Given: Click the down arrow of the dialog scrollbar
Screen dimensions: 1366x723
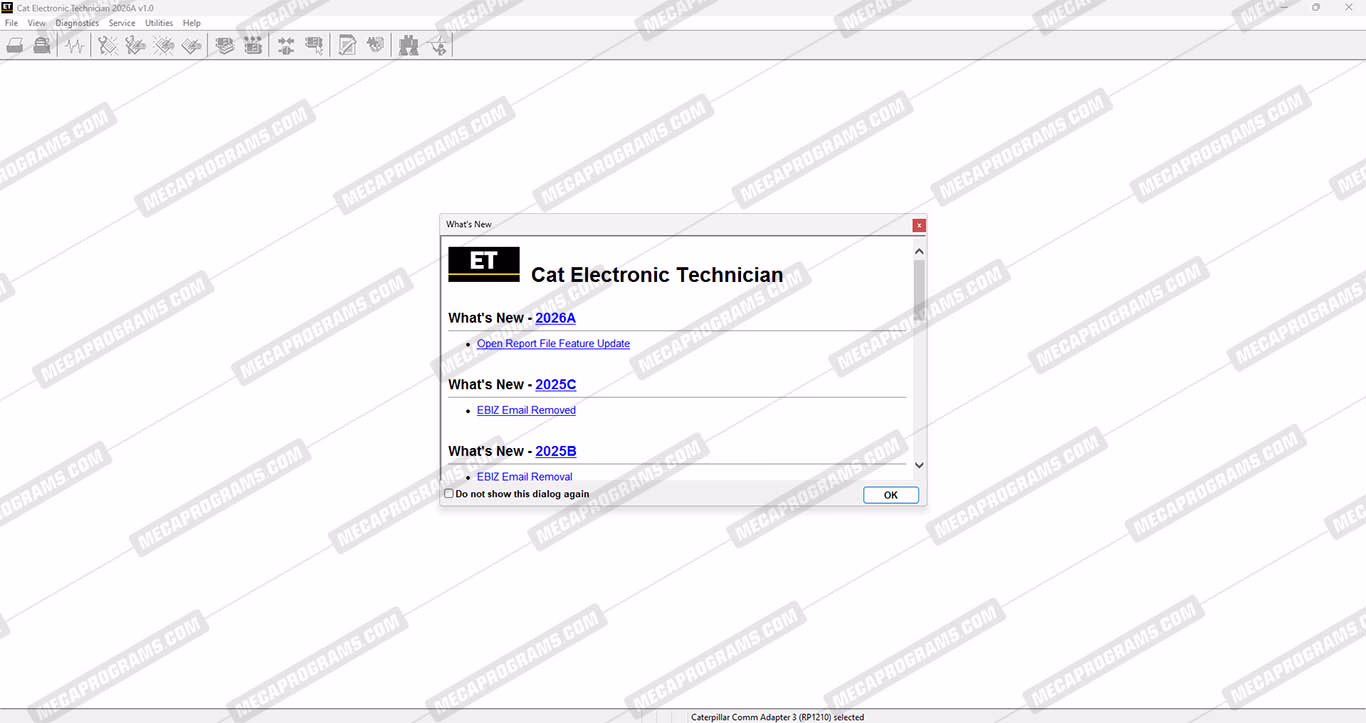Looking at the screenshot, I should 919,465.
